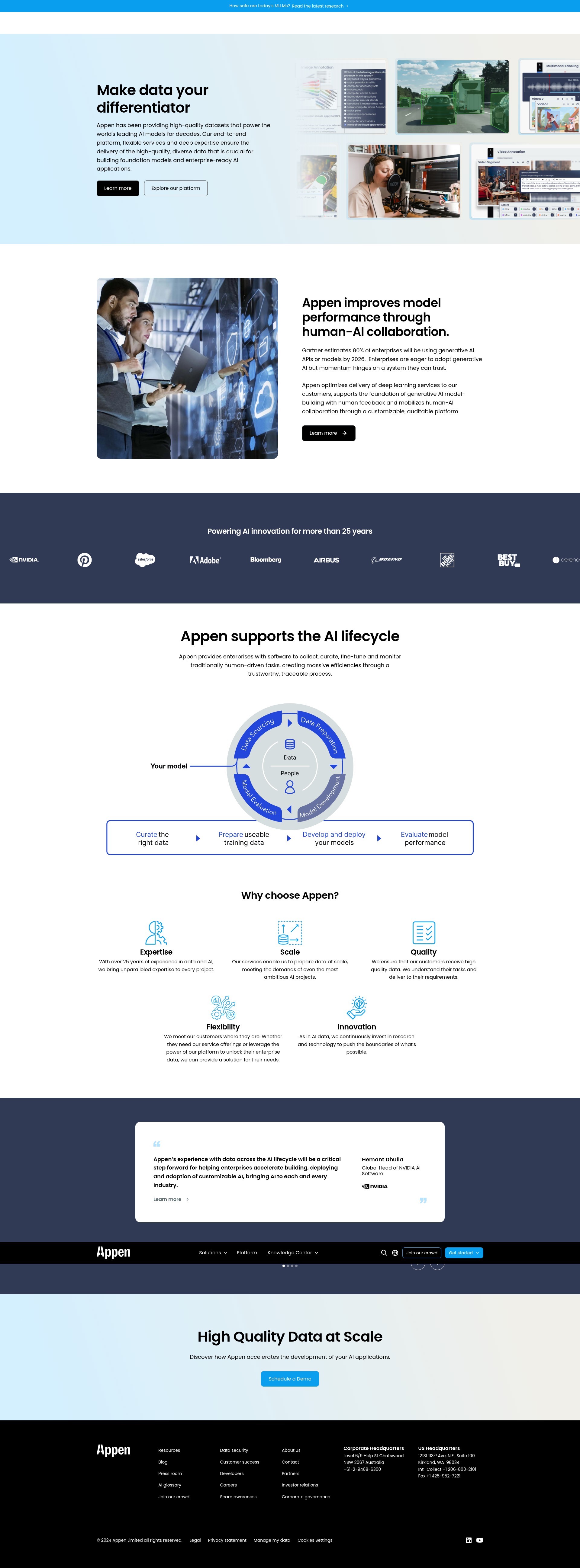Click Learn more under human-AI collaboration
Screen dimensions: 580x1568
328,433
